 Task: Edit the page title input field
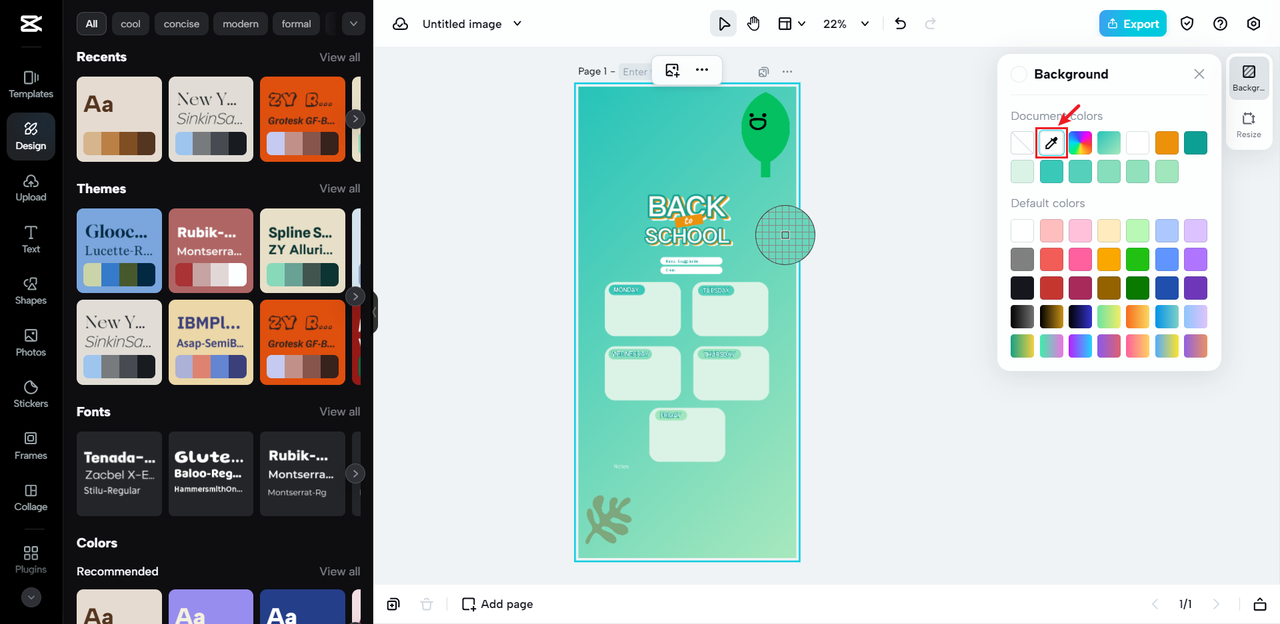(634, 72)
